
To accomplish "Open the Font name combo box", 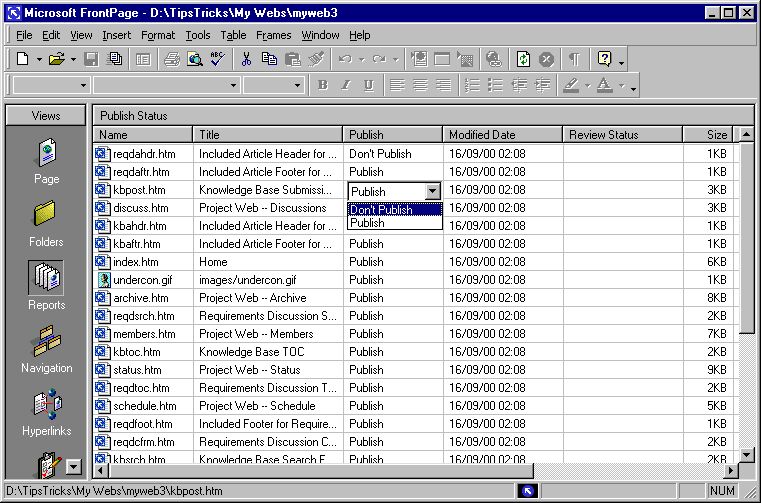I will (x=166, y=85).
